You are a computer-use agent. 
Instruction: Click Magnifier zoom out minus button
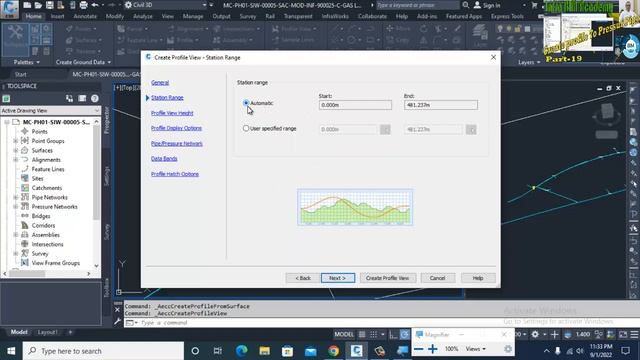(418, 349)
